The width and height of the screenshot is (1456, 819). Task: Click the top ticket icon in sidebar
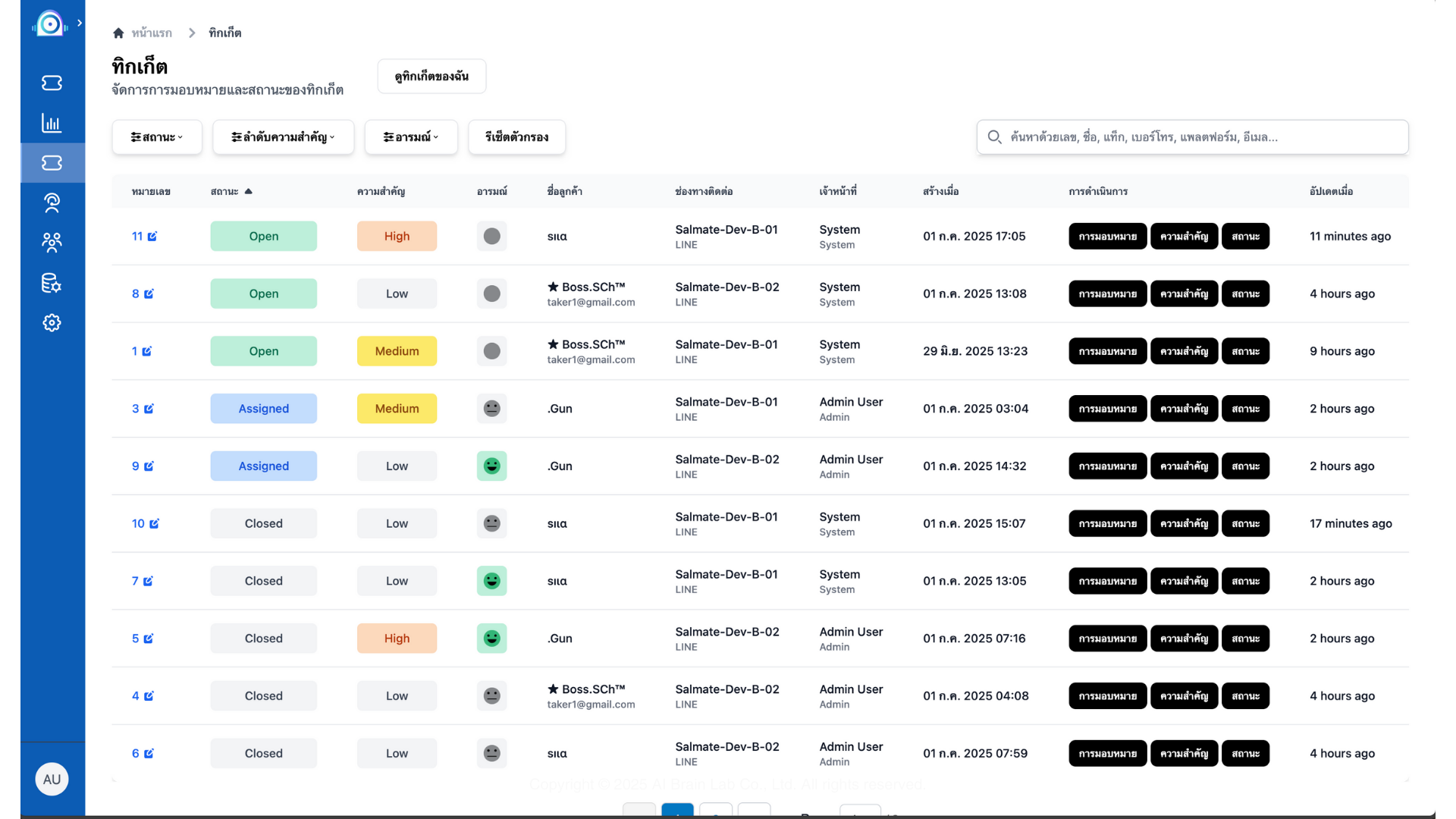52,83
